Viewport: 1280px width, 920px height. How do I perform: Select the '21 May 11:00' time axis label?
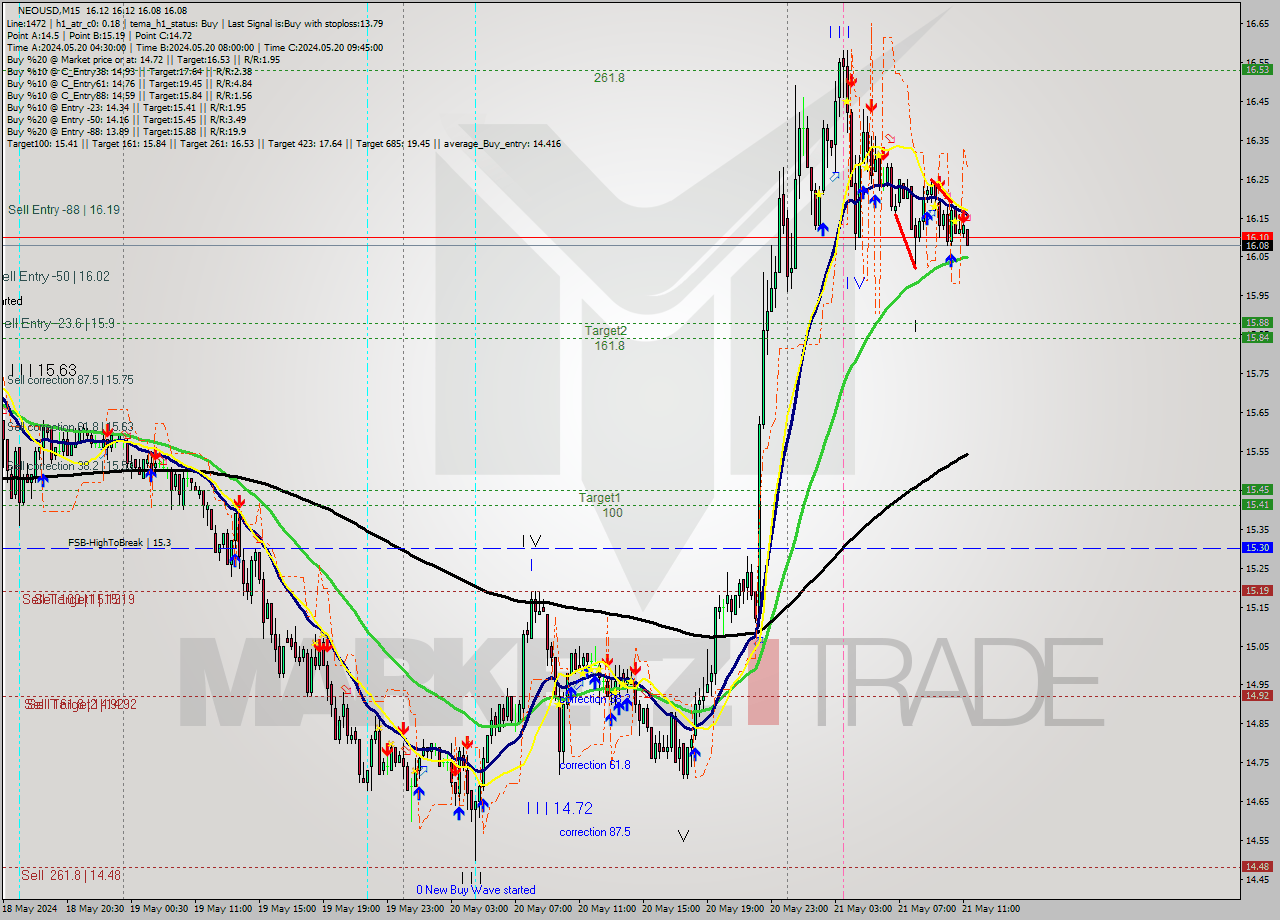tap(991, 909)
